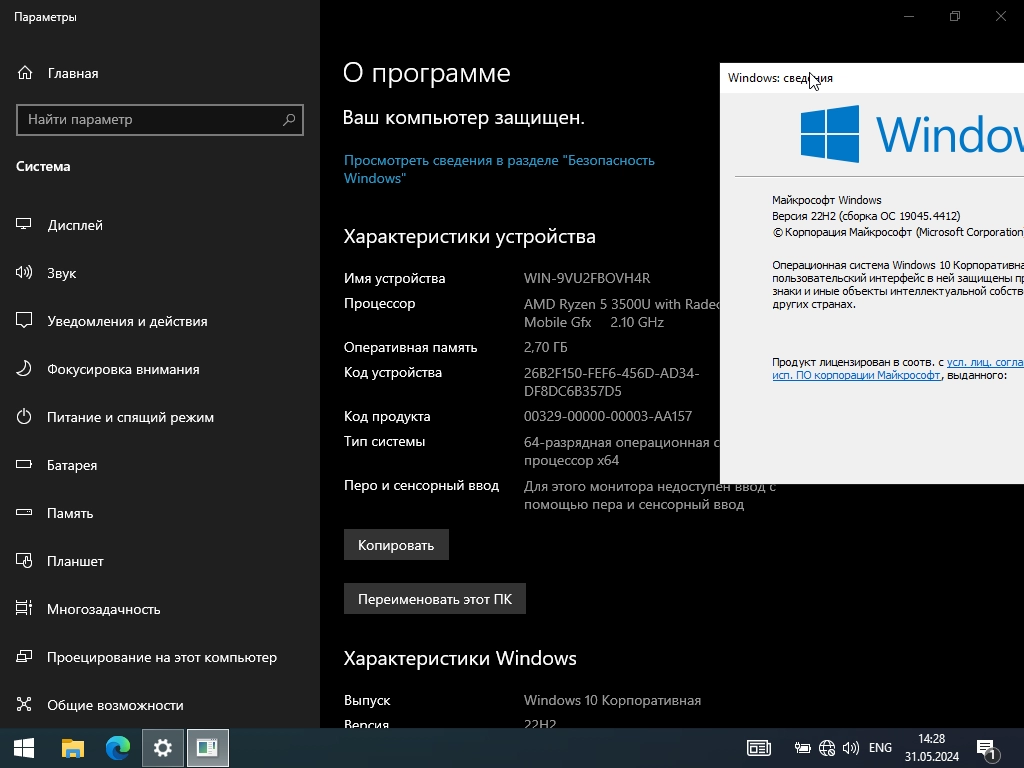
Task: Open the volume tray icon
Action: pos(850,748)
